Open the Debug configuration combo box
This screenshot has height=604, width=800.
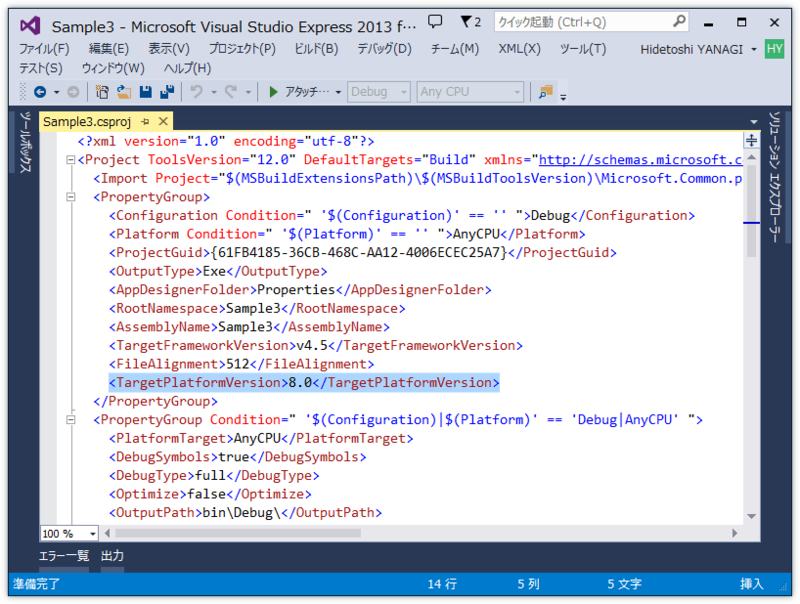click(x=379, y=92)
